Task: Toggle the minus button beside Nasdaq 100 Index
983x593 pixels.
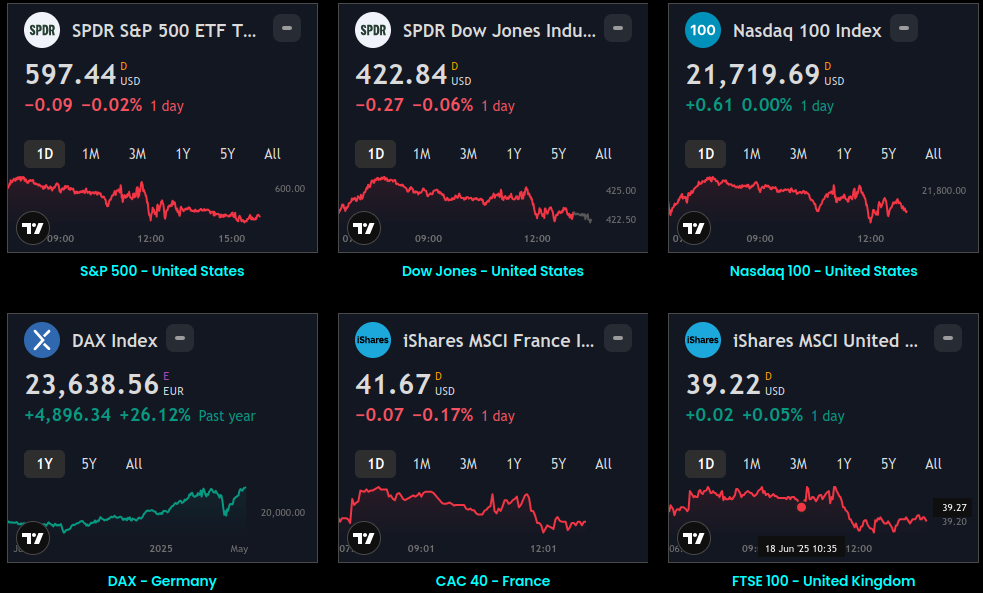Action: tap(904, 28)
